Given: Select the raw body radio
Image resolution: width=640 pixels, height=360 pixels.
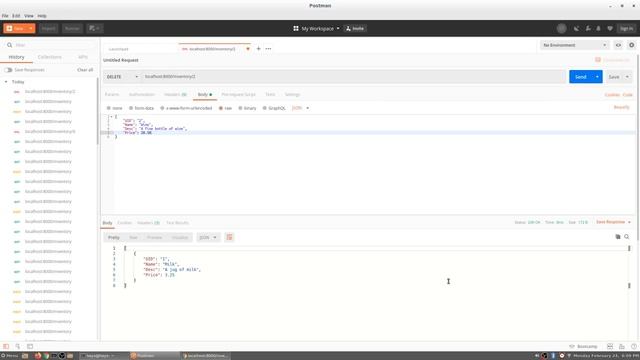Looking at the screenshot, I should pyautogui.click(x=221, y=108).
